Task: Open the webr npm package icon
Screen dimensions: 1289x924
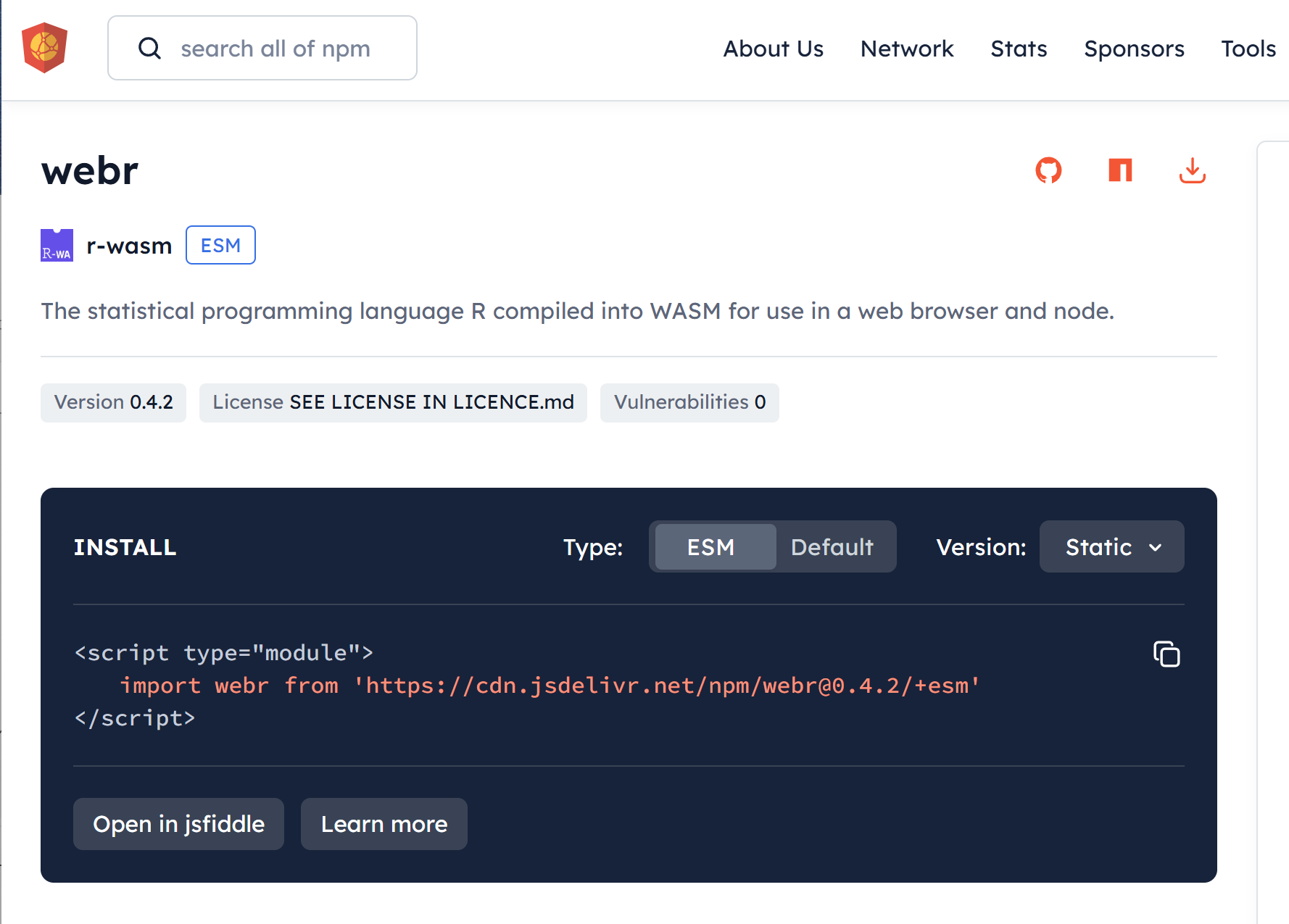Action: click(x=1119, y=171)
